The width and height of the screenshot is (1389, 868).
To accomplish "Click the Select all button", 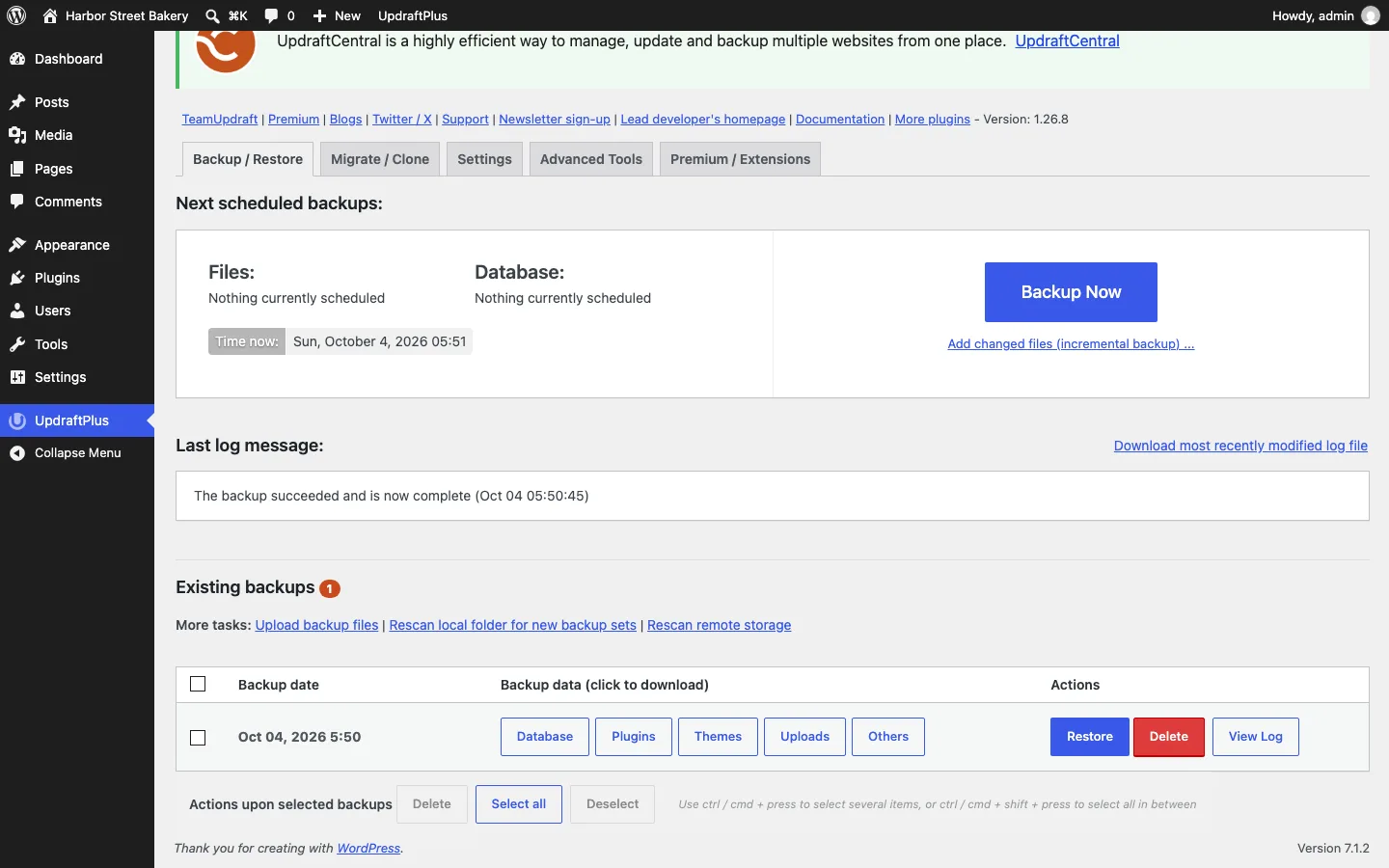I will point(519,804).
